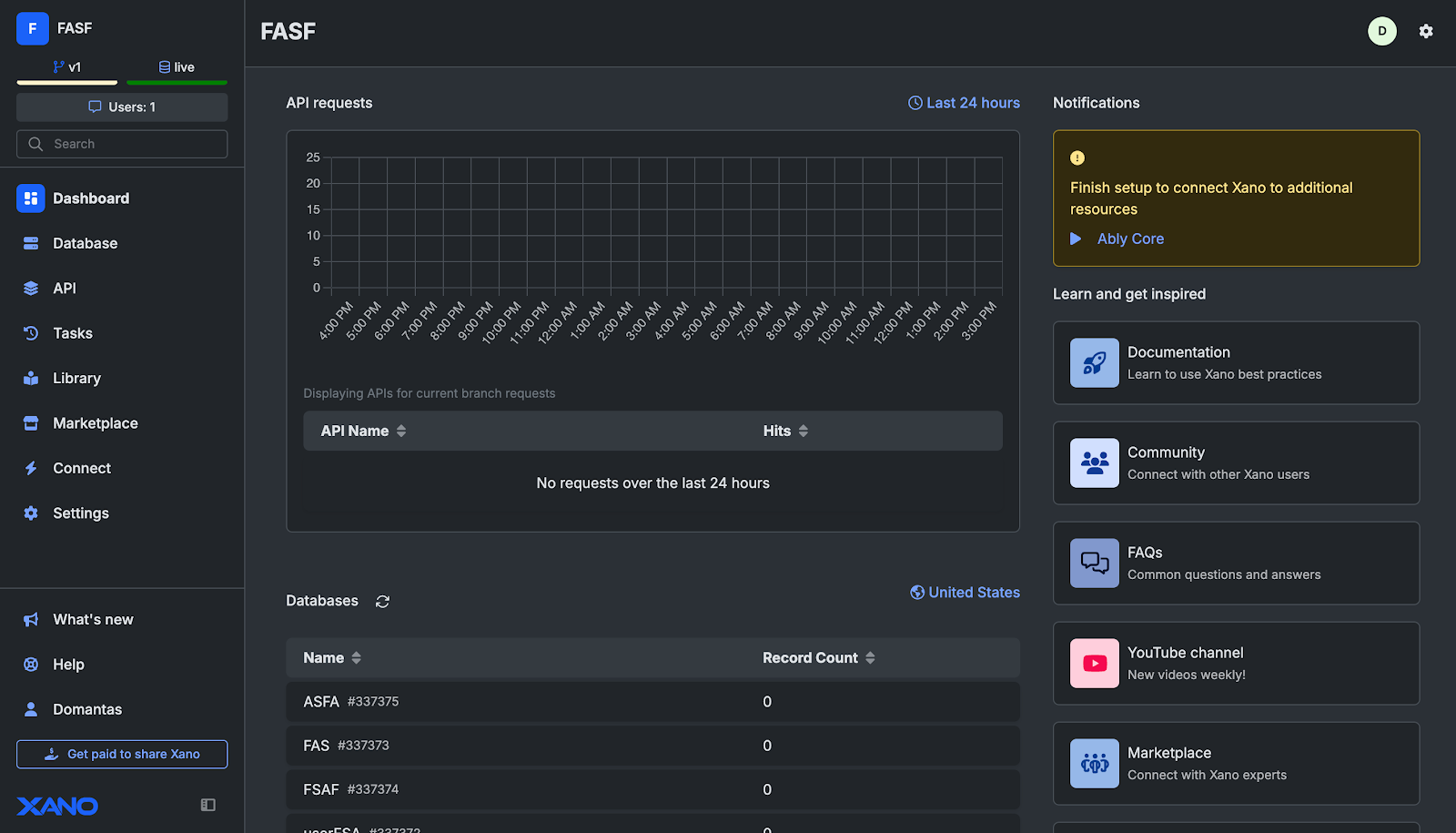This screenshot has width=1456, height=833.
Task: Click the FAQs chat bubbles icon
Action: pyautogui.click(x=1095, y=564)
